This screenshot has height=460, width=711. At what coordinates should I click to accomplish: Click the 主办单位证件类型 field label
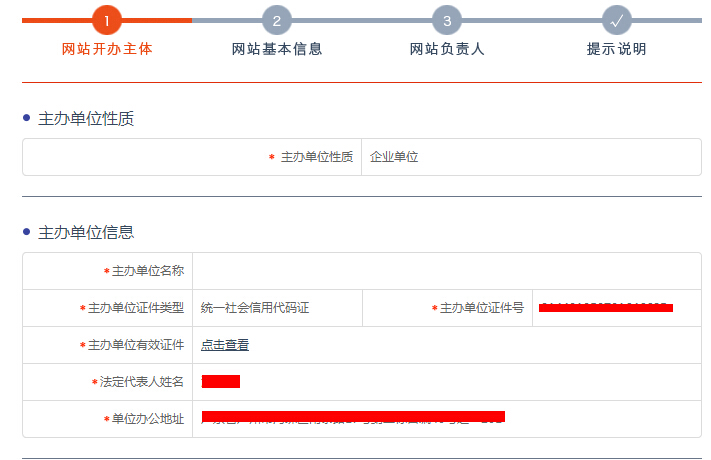click(x=135, y=308)
